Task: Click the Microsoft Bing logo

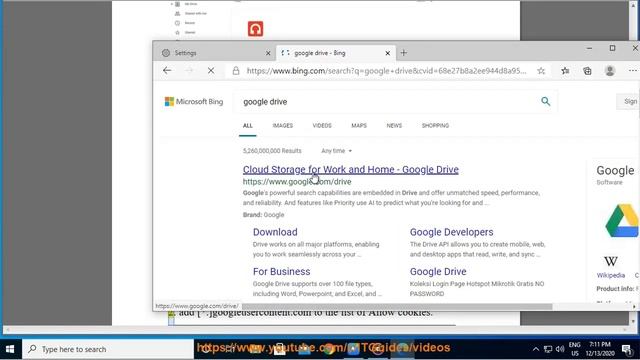Action: [x=194, y=102]
